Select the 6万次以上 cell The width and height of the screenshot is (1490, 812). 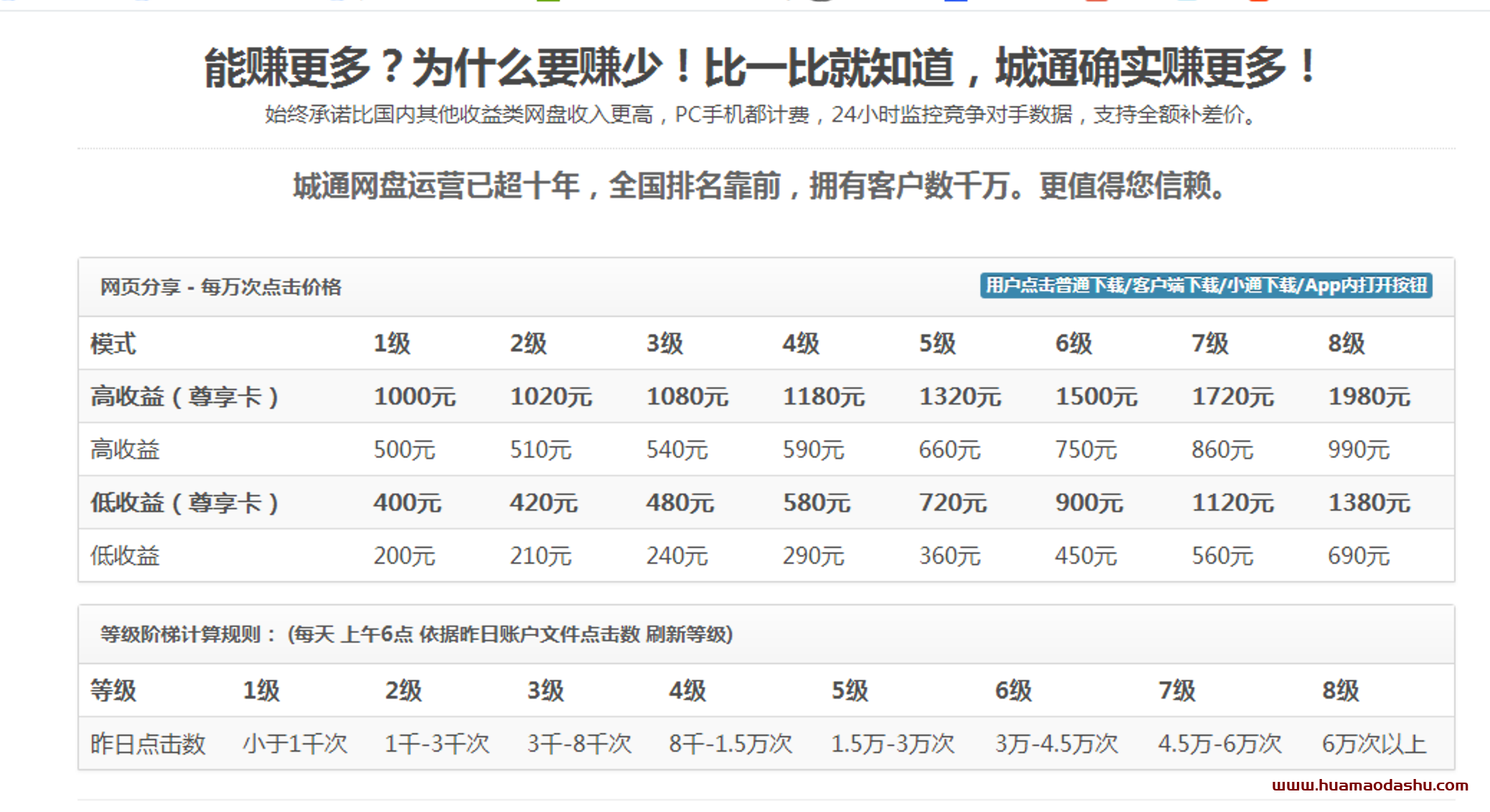(x=1374, y=744)
